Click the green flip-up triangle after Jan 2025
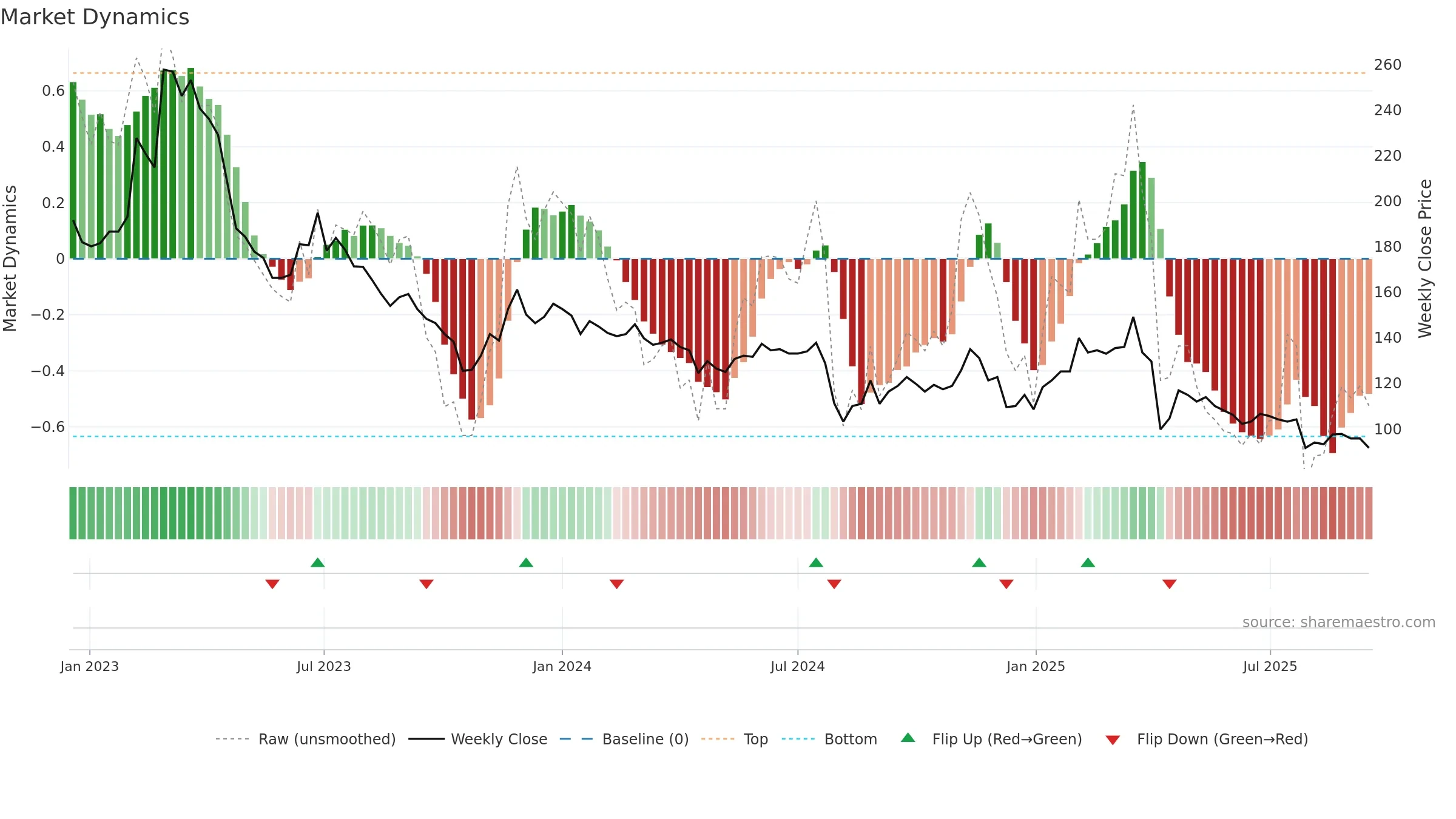Image resolution: width=1456 pixels, height=819 pixels. 1088,562
